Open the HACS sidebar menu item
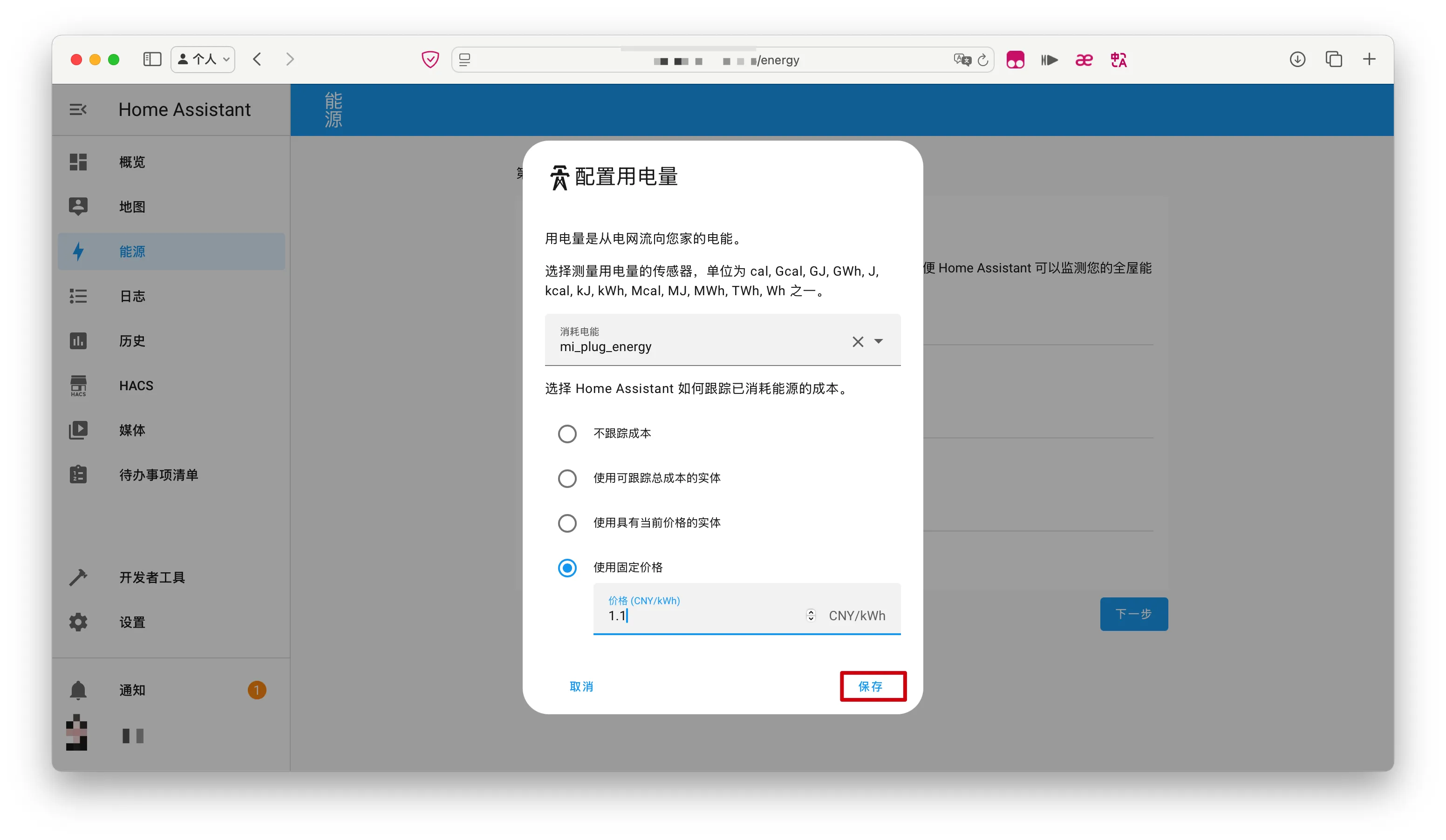This screenshot has height=840, width=1446. pos(171,386)
